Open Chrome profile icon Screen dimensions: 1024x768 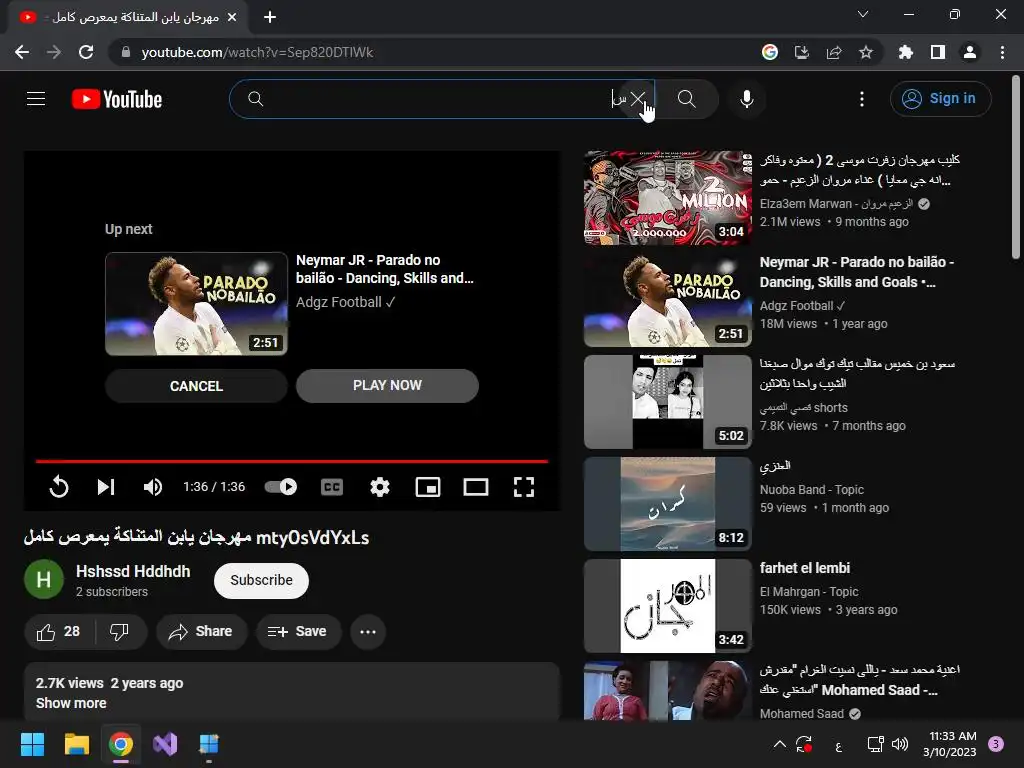(x=970, y=52)
